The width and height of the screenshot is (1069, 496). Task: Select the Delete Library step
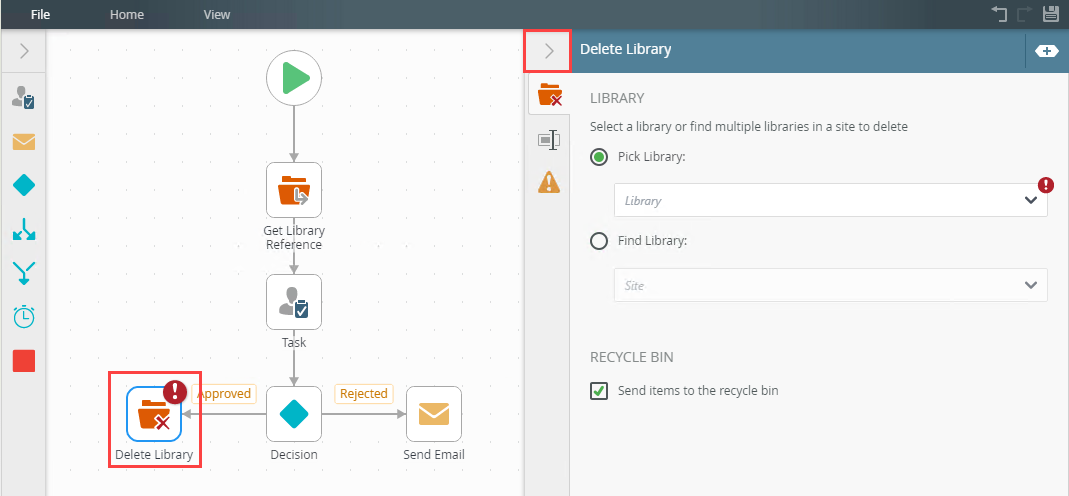coord(154,414)
